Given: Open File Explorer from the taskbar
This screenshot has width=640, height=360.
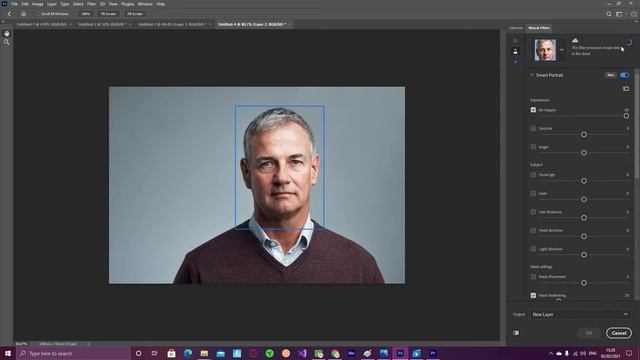Looking at the screenshot, I should (204, 353).
